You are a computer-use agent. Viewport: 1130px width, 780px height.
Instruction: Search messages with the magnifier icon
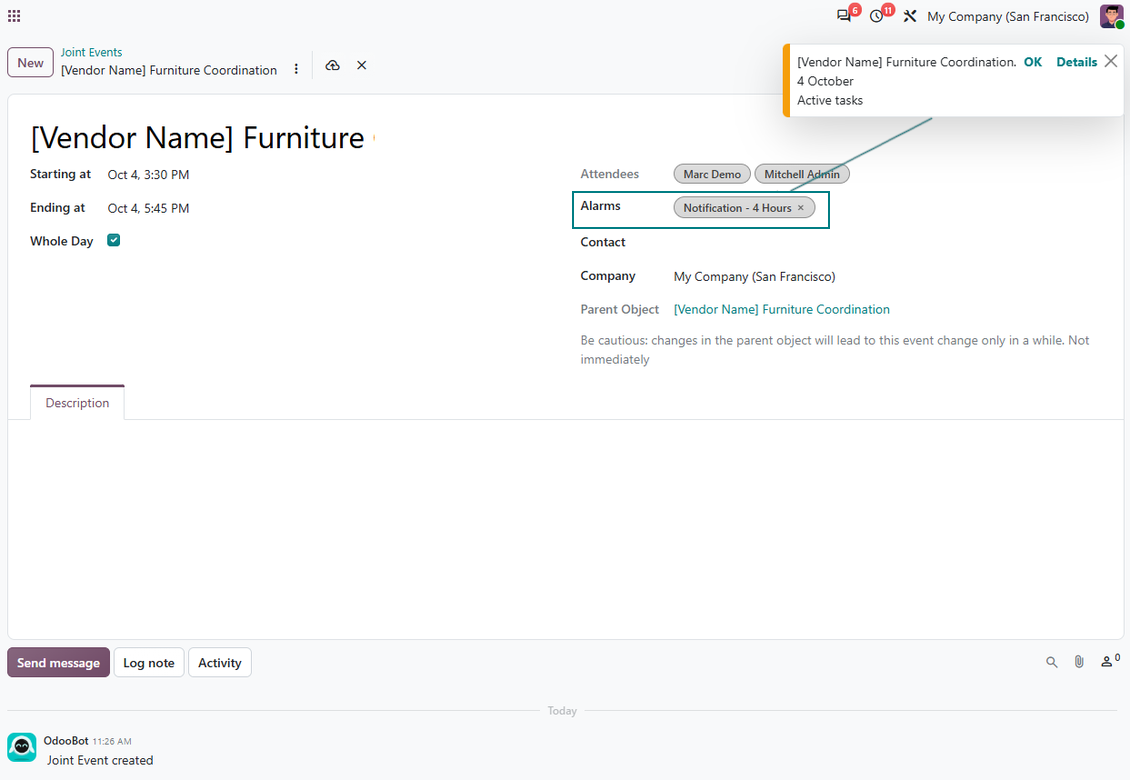click(1052, 662)
